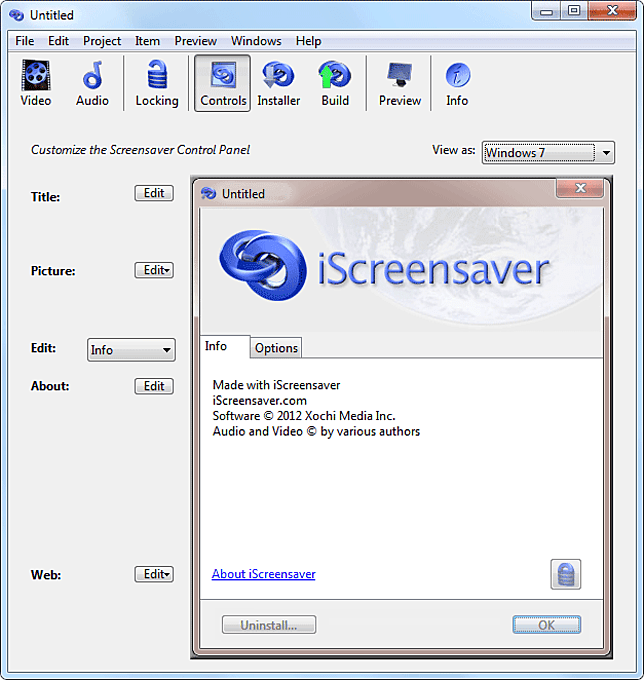Click 'Made with iScreensaver' text

[x=276, y=385]
